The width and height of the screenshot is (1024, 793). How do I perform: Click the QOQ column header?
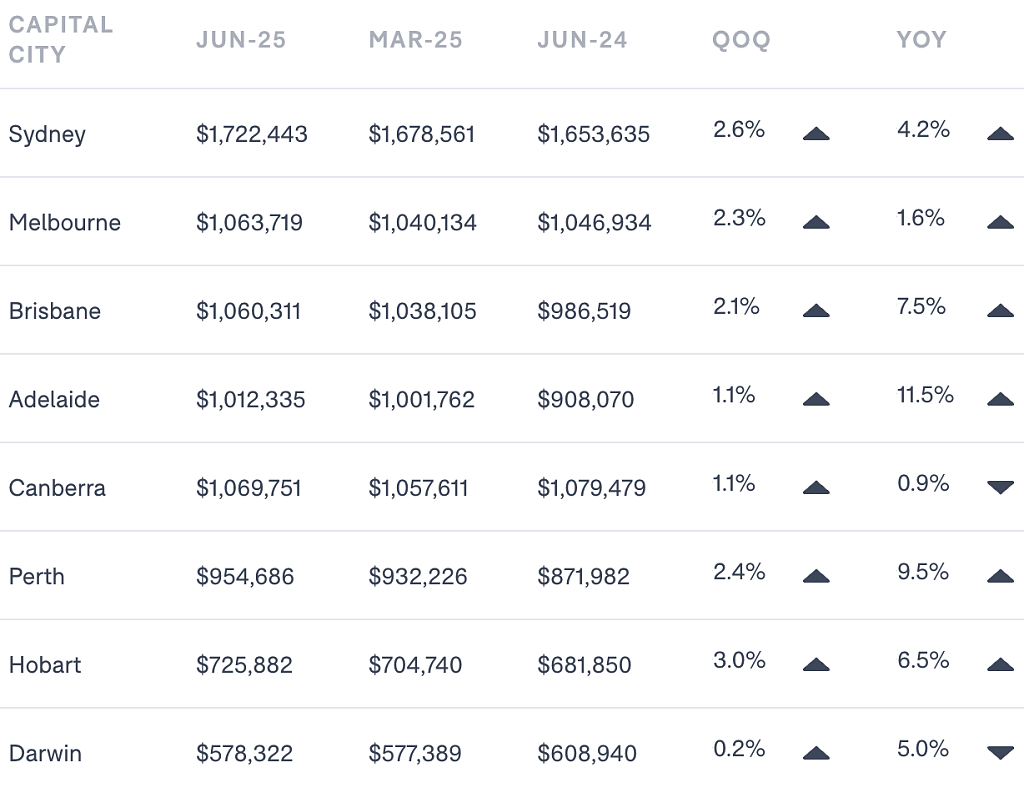(741, 40)
